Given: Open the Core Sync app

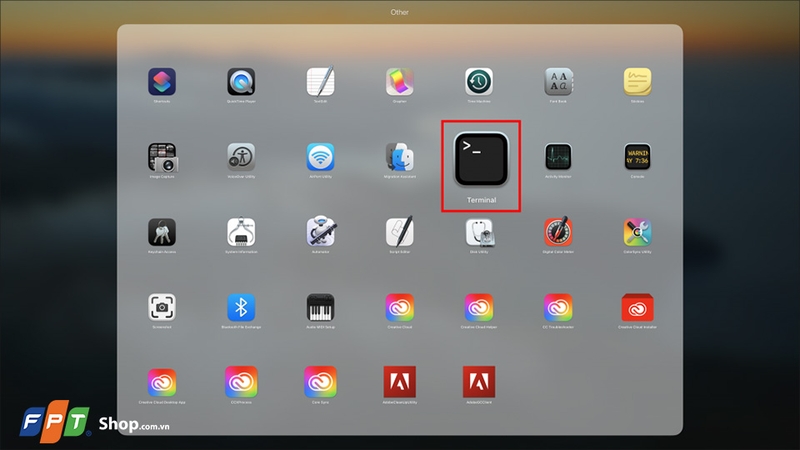Looking at the screenshot, I should tap(320, 382).
